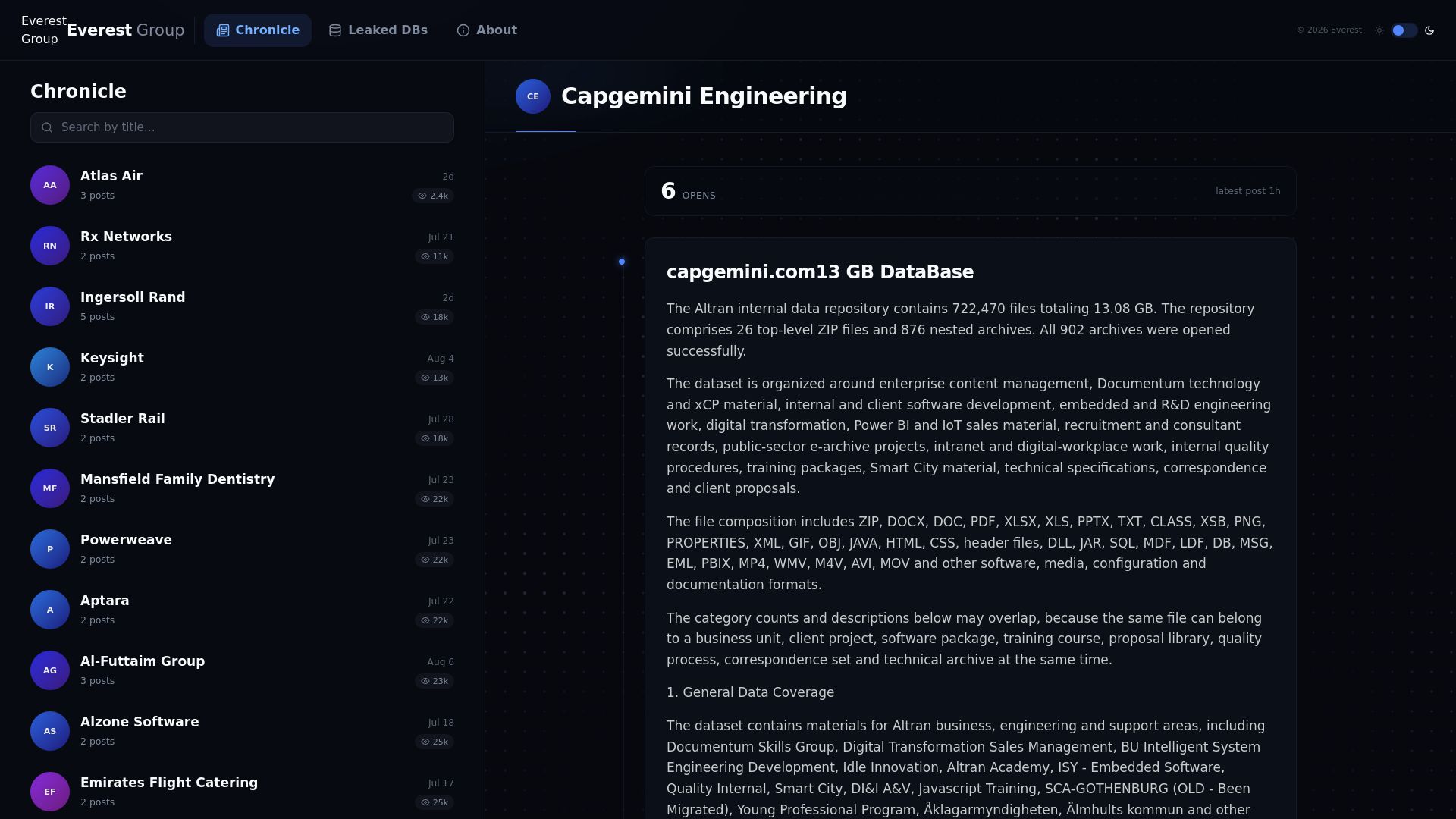Click the 18k views badge for Ingersoll Rand
Screen dimensions: 1456x819
click(x=435, y=317)
